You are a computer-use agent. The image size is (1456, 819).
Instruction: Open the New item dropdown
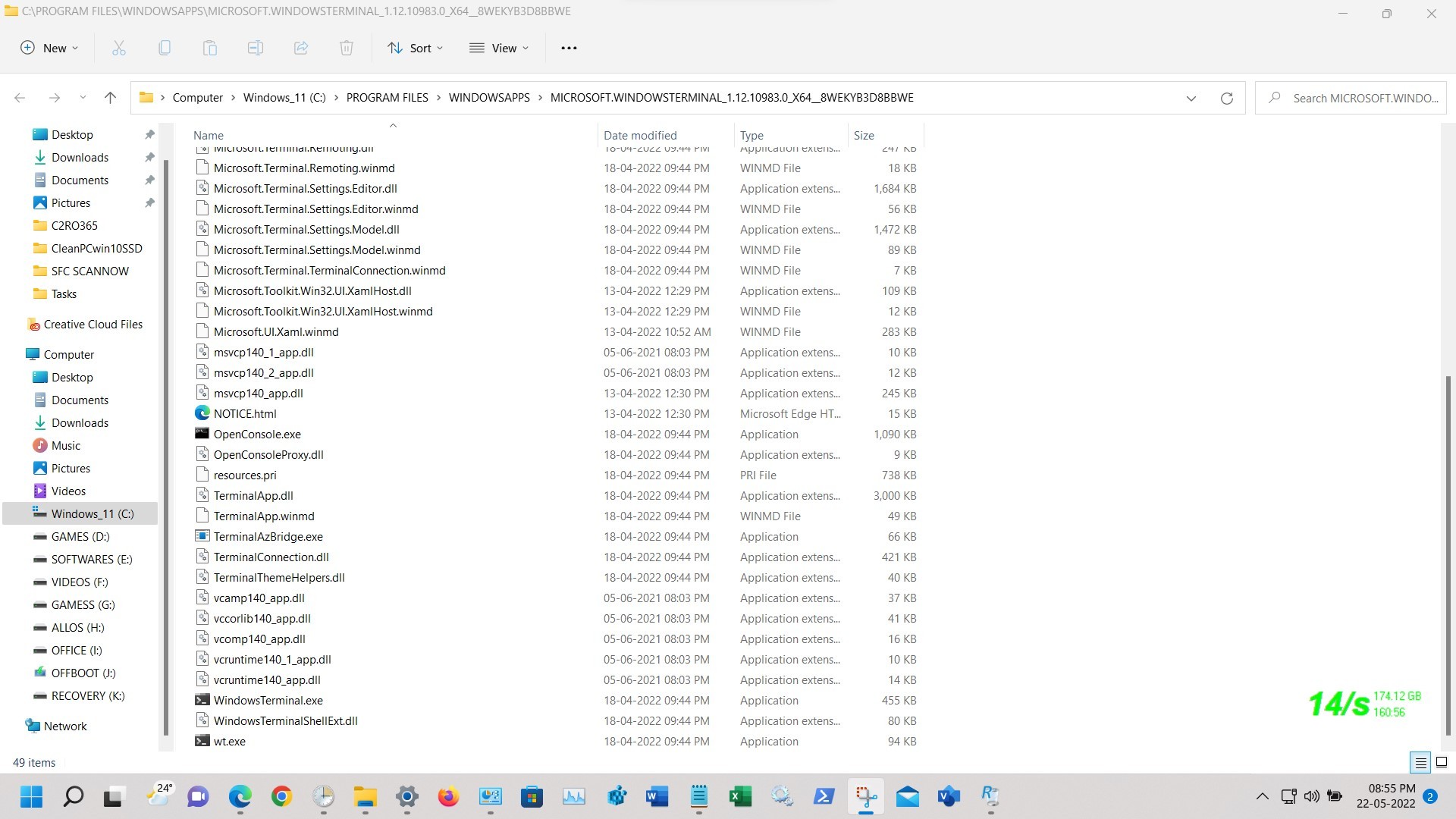[x=49, y=48]
